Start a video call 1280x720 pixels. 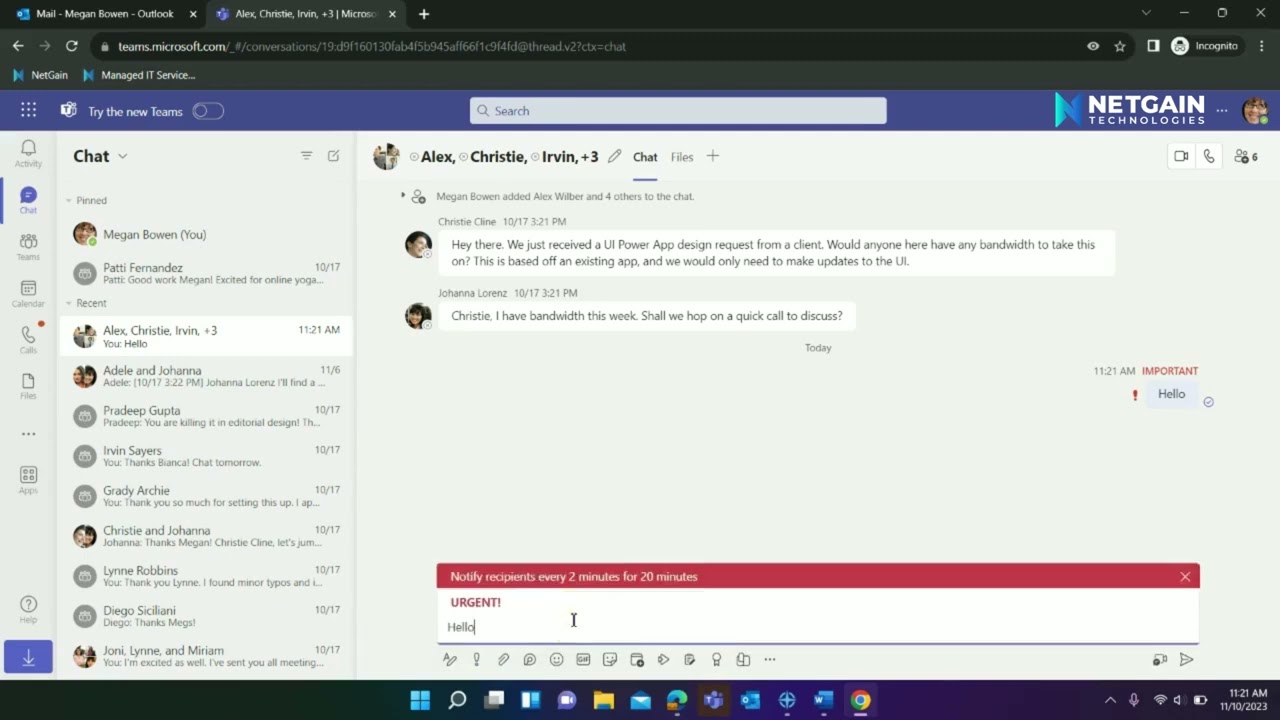[1181, 156]
